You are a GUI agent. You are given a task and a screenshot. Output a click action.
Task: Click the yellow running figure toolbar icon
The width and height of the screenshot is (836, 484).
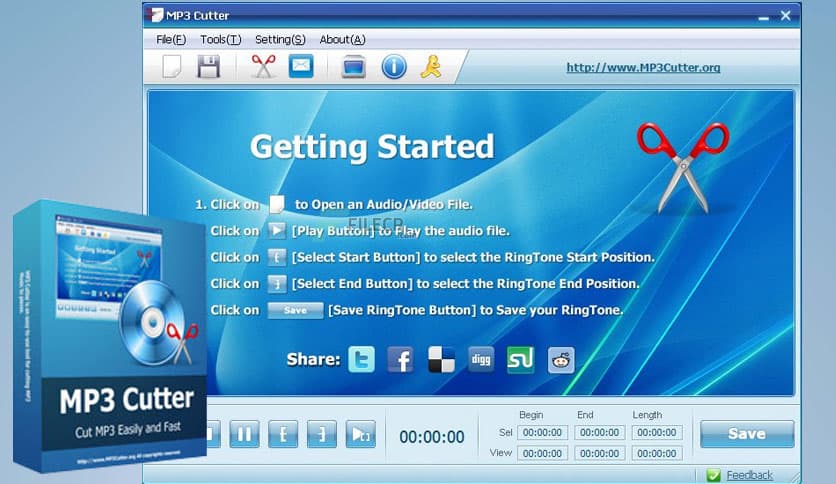431,67
